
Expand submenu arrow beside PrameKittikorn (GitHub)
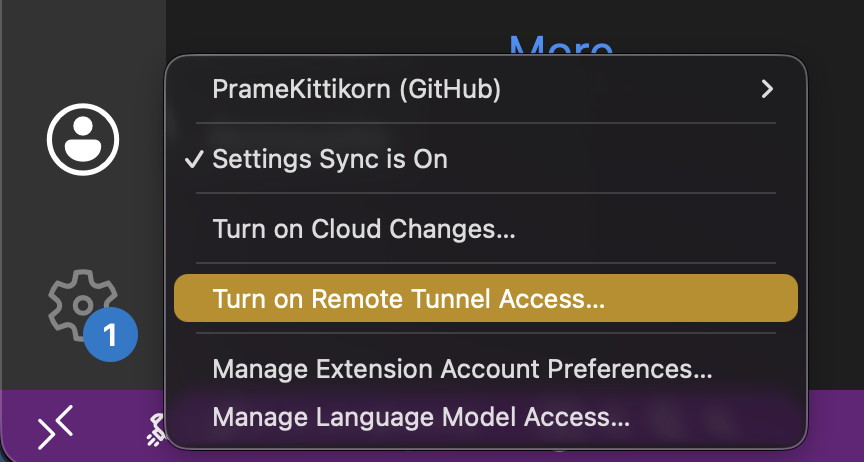point(767,89)
